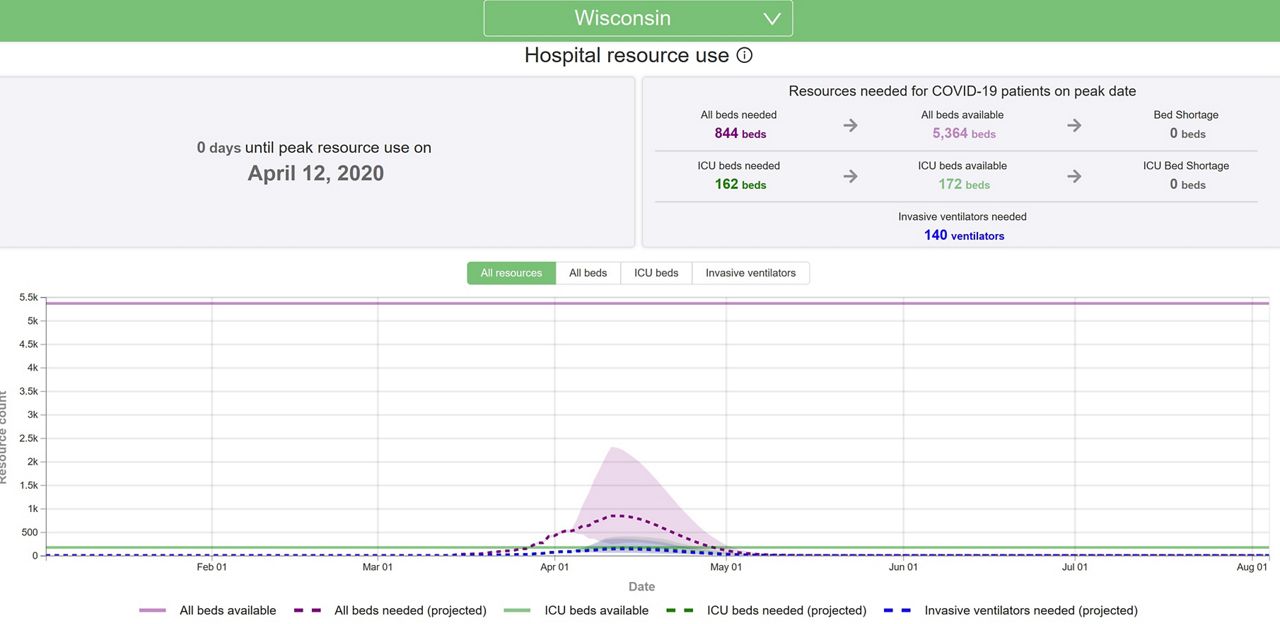
Task: Toggle the All beds available legend entry
Action: (x=208, y=610)
